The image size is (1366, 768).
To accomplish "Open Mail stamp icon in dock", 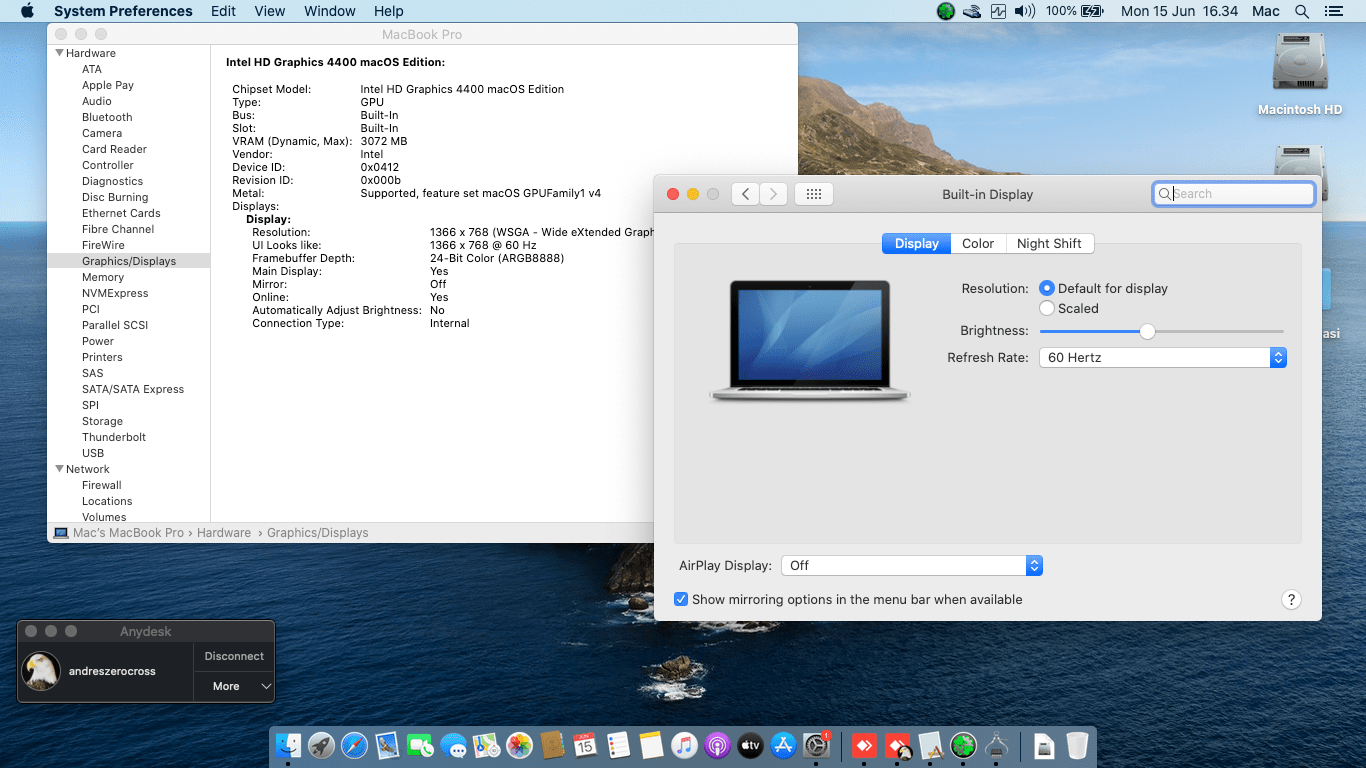I will click(387, 745).
